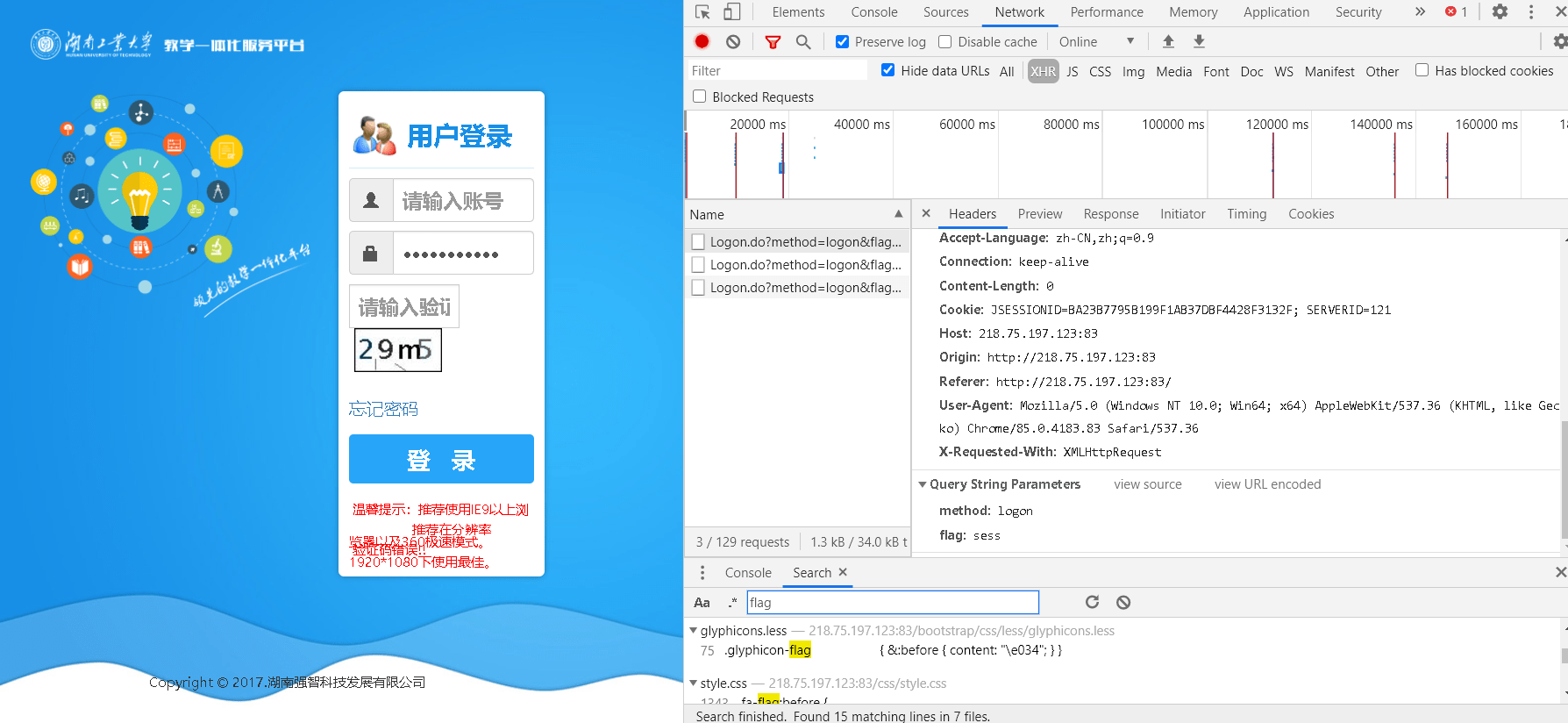Click the import HAR file upload arrow

point(1168,41)
